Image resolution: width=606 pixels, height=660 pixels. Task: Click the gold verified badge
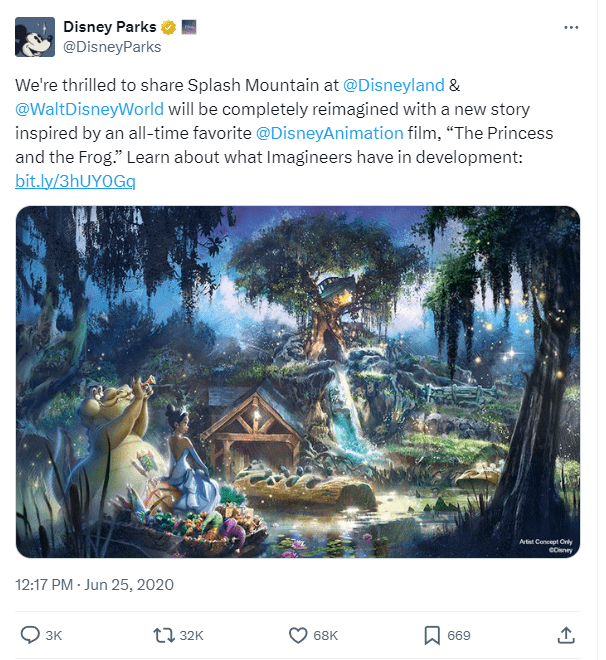tap(171, 27)
